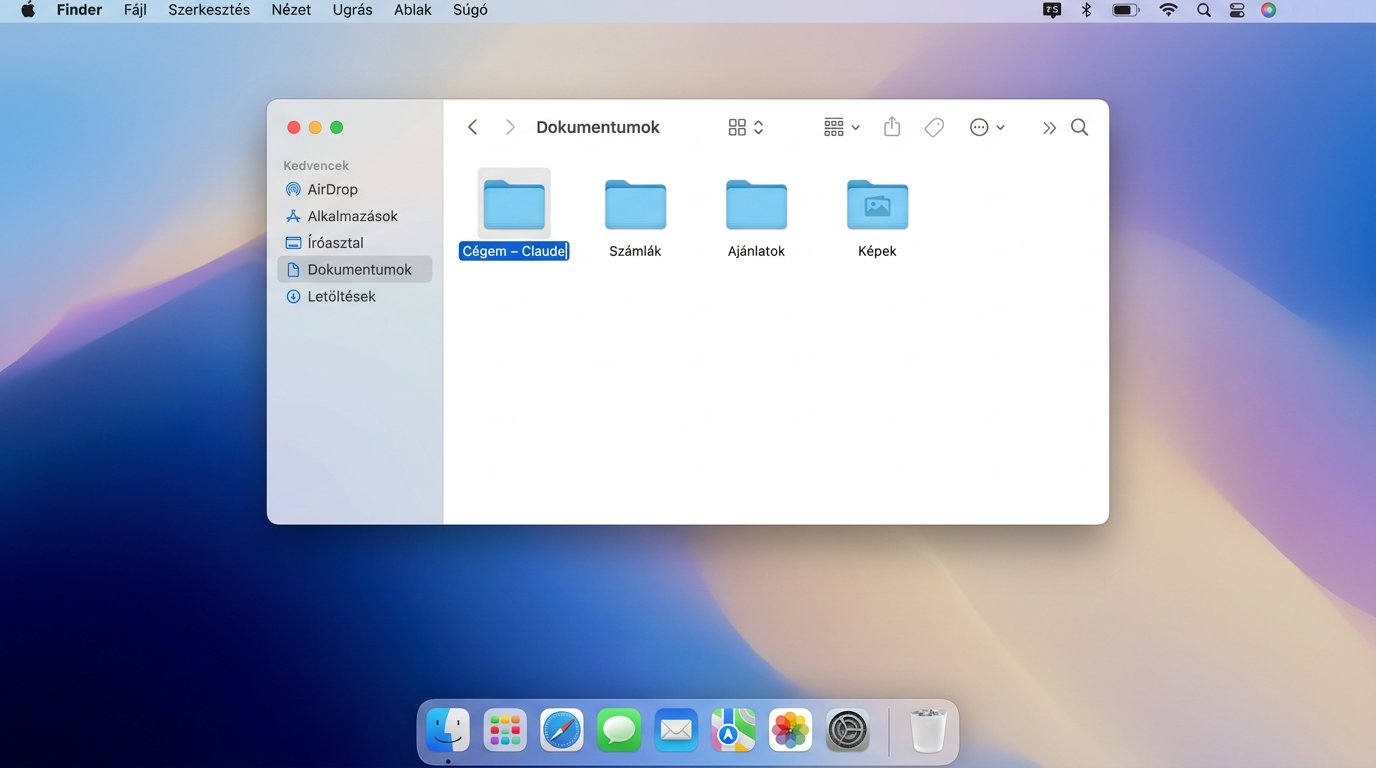Screen dimensions: 1376x768
Task: Select the Számlák folder icon
Action: (x=635, y=204)
